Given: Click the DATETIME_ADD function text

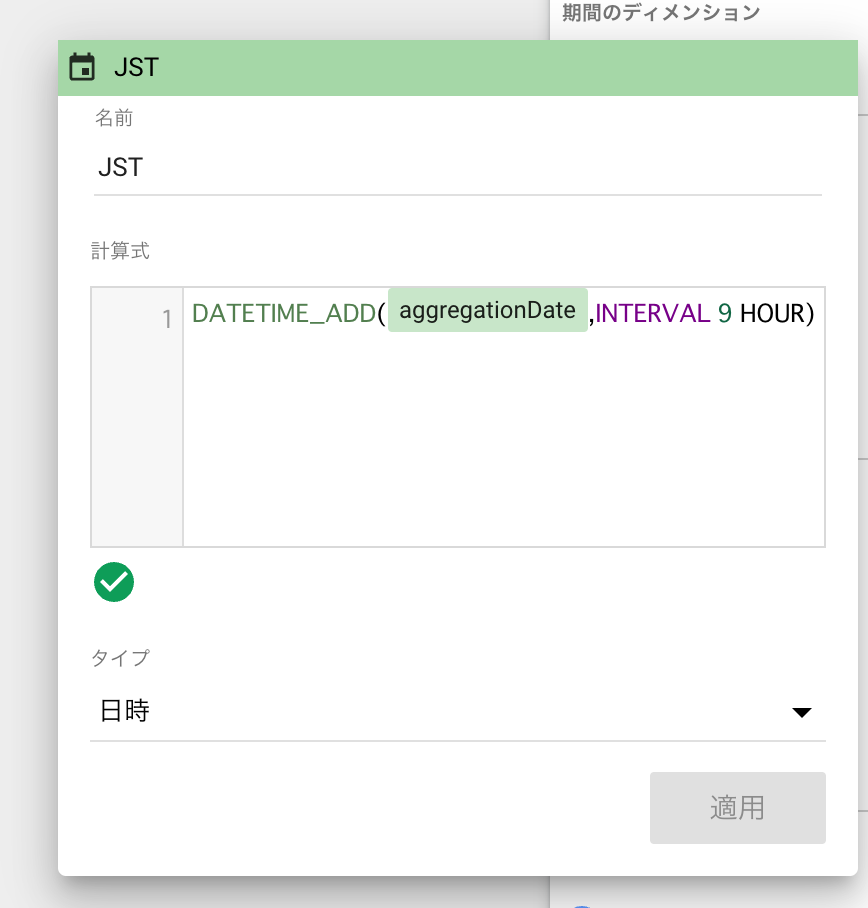Looking at the screenshot, I should (x=284, y=314).
